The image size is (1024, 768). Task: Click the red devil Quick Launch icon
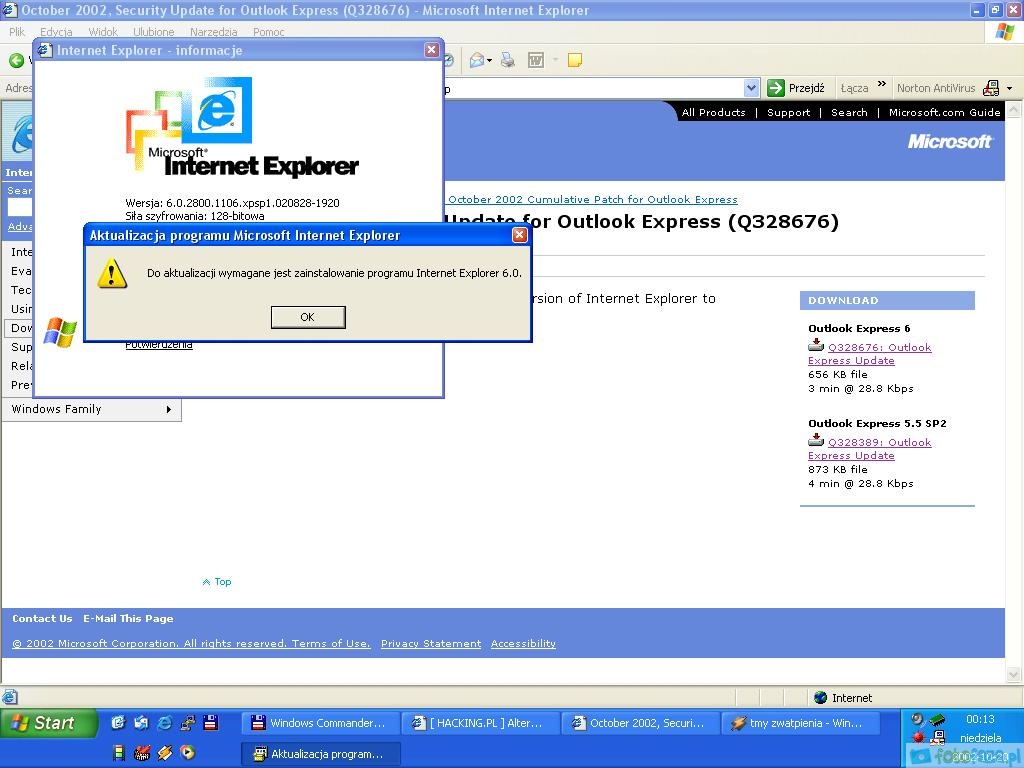(x=142, y=752)
